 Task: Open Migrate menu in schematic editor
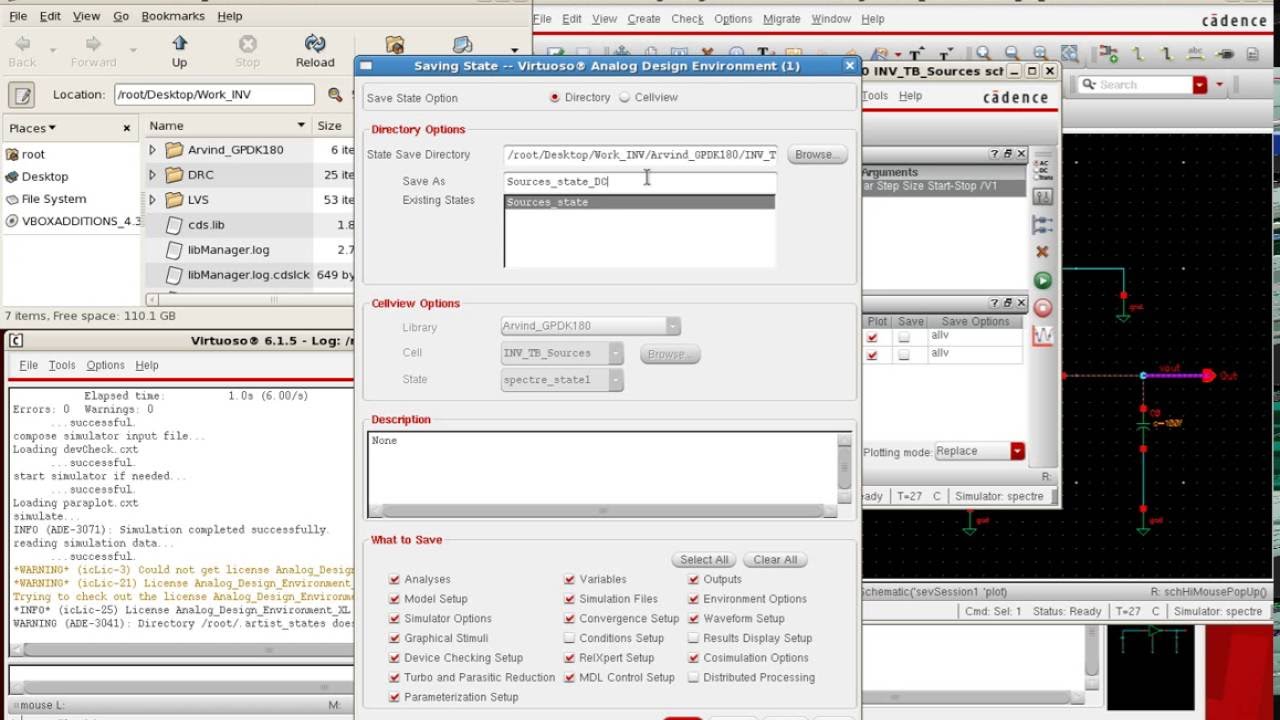tap(781, 19)
